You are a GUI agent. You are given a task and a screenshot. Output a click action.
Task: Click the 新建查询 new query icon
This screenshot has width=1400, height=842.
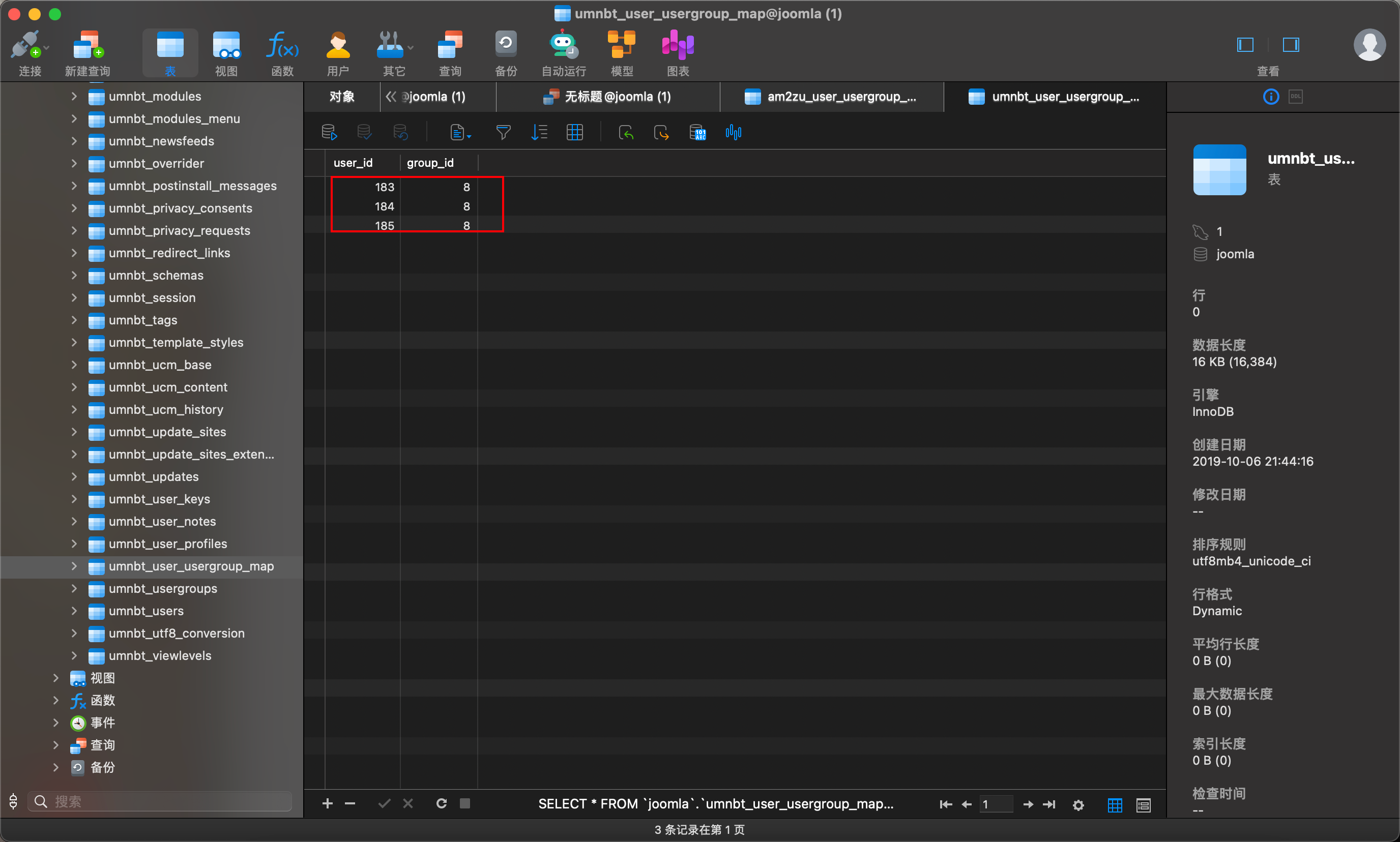pyautogui.click(x=87, y=53)
